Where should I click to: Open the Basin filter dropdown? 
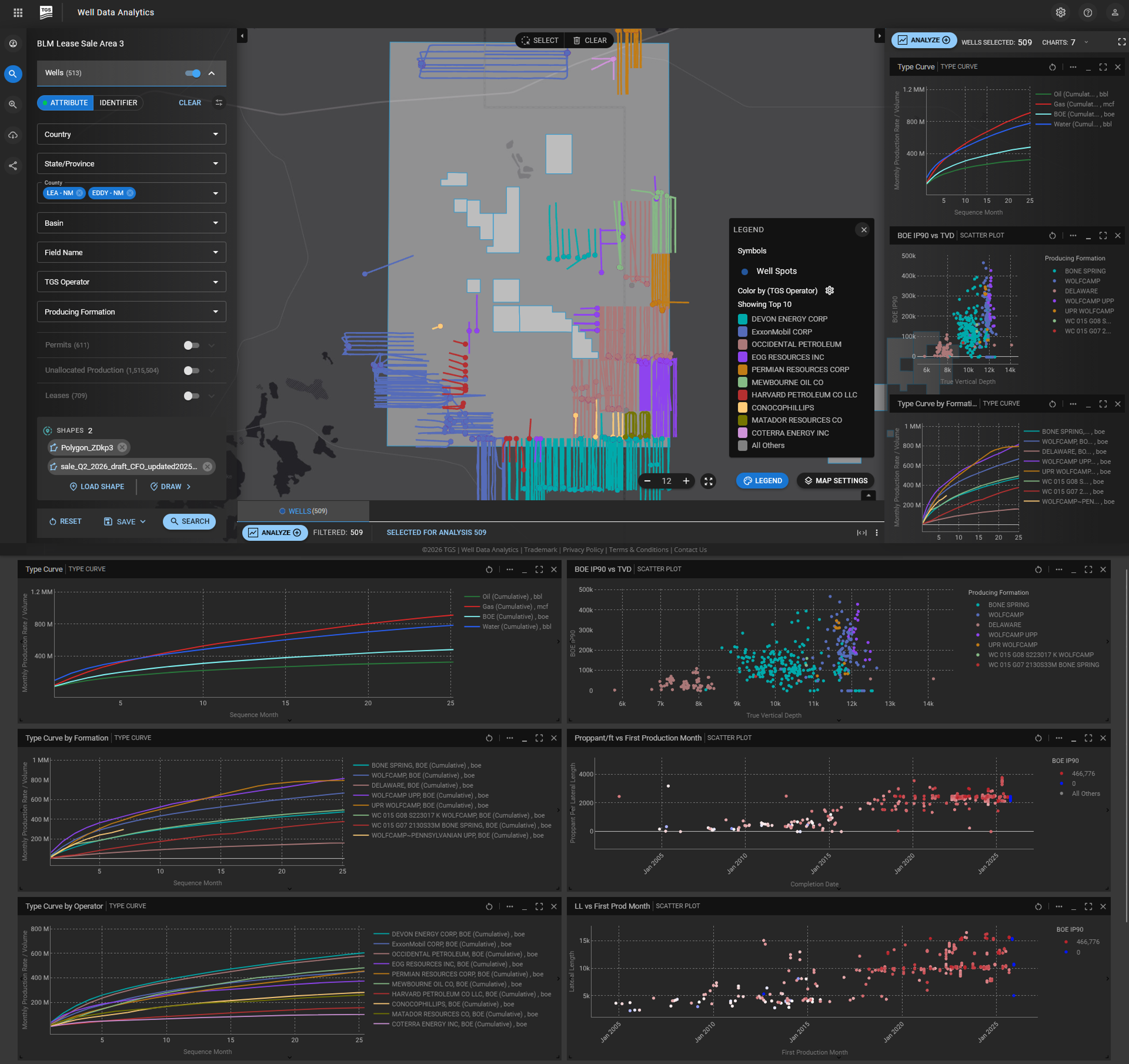point(131,223)
